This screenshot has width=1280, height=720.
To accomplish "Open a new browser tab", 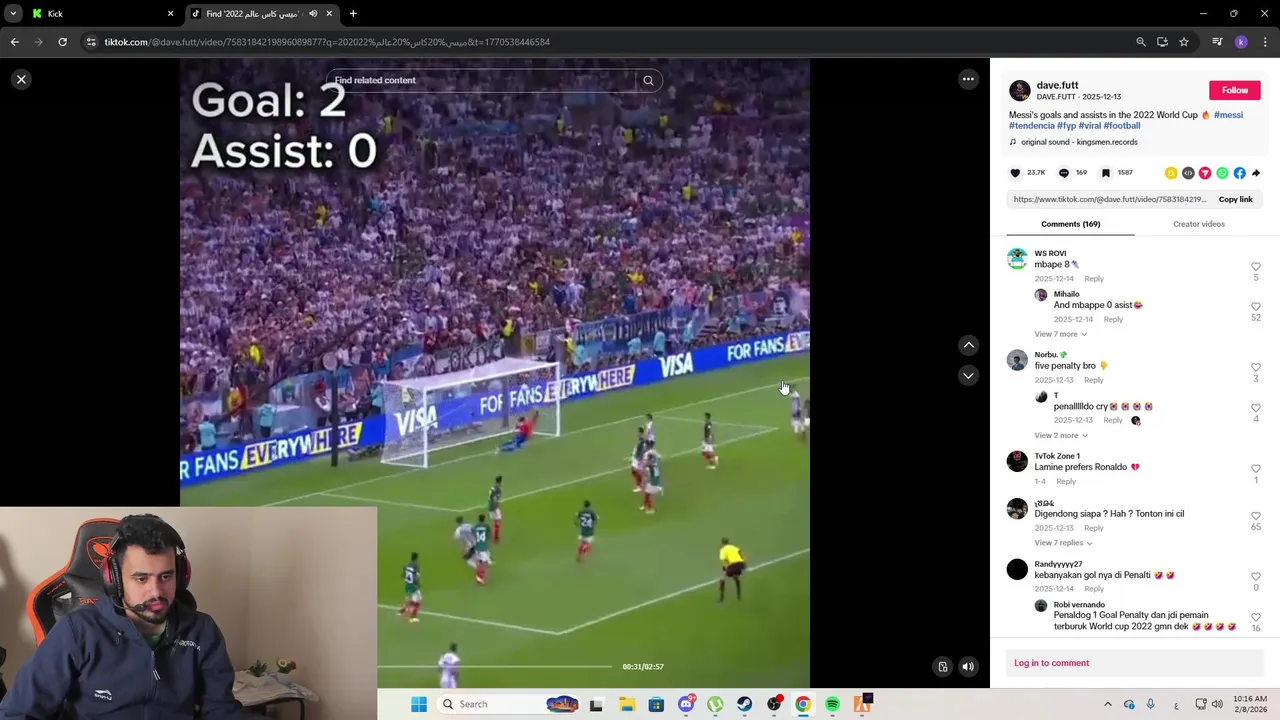I will click(353, 13).
